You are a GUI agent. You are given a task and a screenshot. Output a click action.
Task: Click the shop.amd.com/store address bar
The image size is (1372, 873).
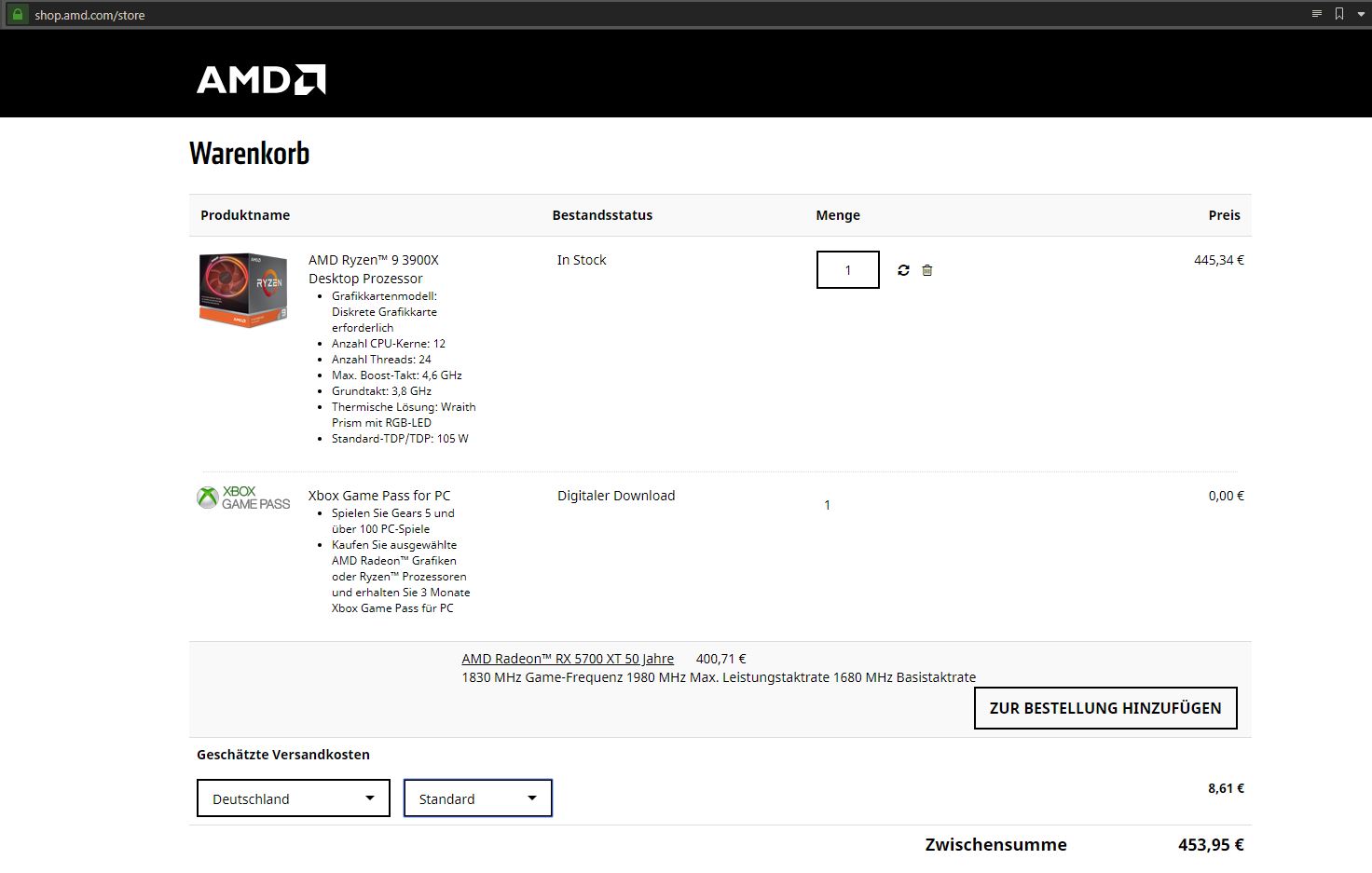pyautogui.click(x=89, y=15)
